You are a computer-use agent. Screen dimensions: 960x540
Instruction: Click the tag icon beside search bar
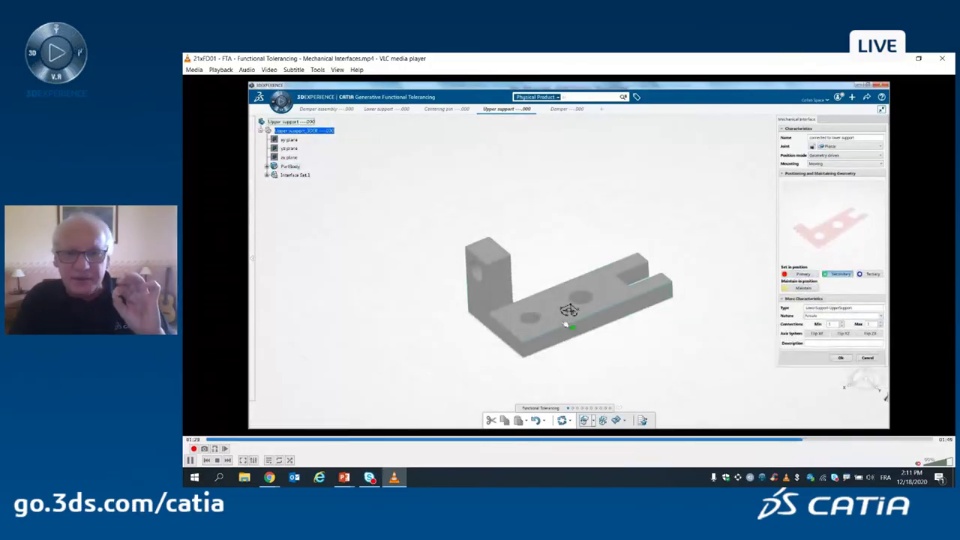[x=637, y=97]
